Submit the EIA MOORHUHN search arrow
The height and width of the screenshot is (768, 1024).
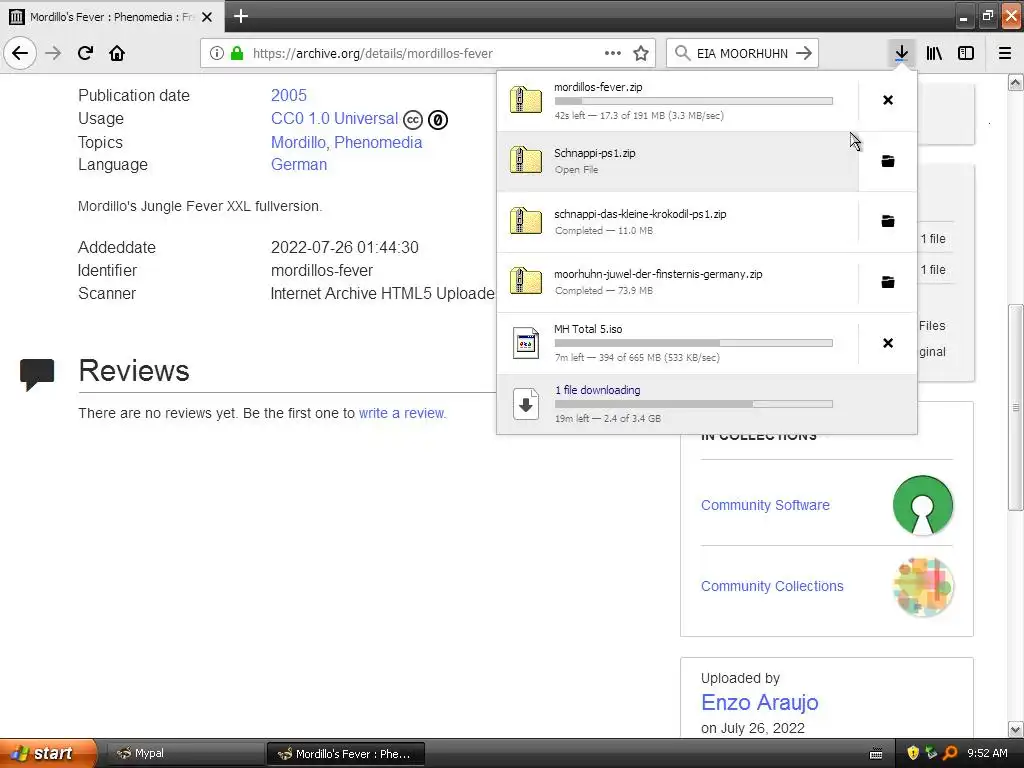804,53
